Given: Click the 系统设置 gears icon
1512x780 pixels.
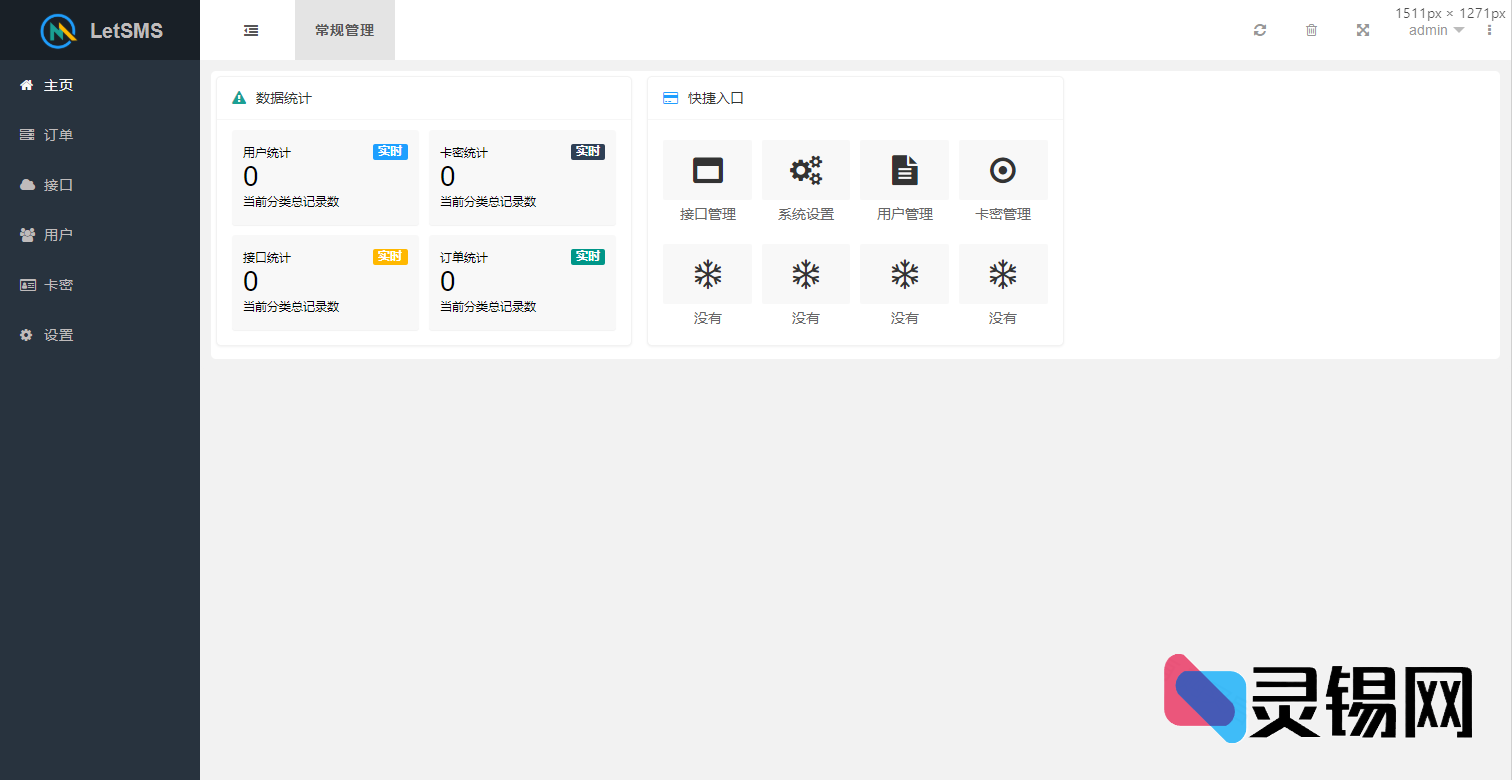Looking at the screenshot, I should tap(805, 171).
